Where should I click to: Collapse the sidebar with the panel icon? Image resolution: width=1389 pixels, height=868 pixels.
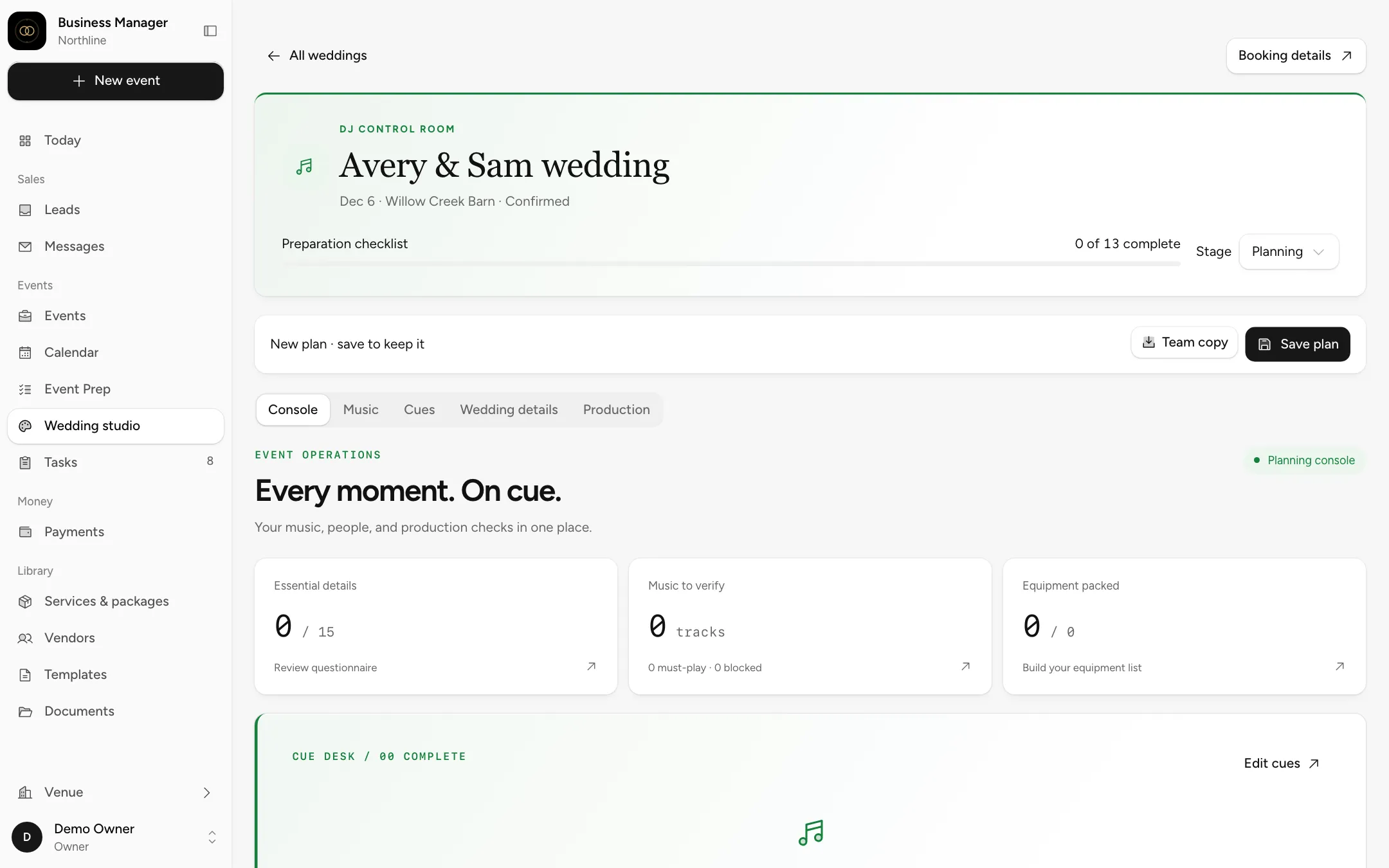[x=210, y=31]
